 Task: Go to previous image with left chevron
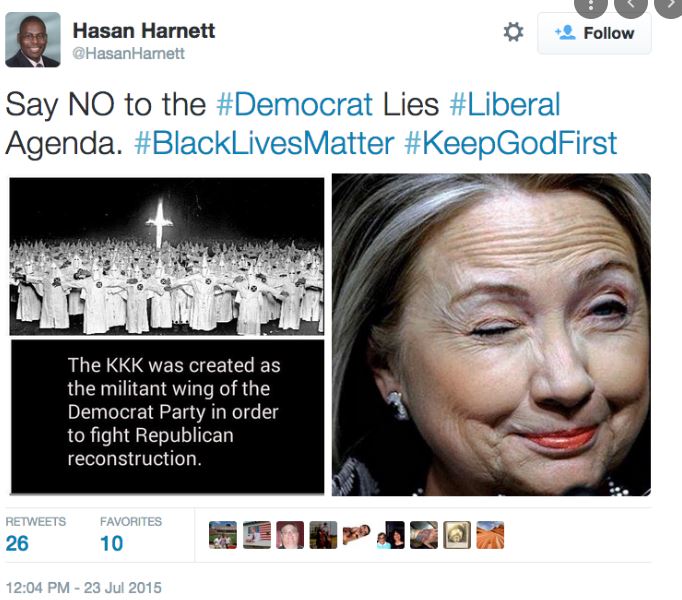[631, 5]
